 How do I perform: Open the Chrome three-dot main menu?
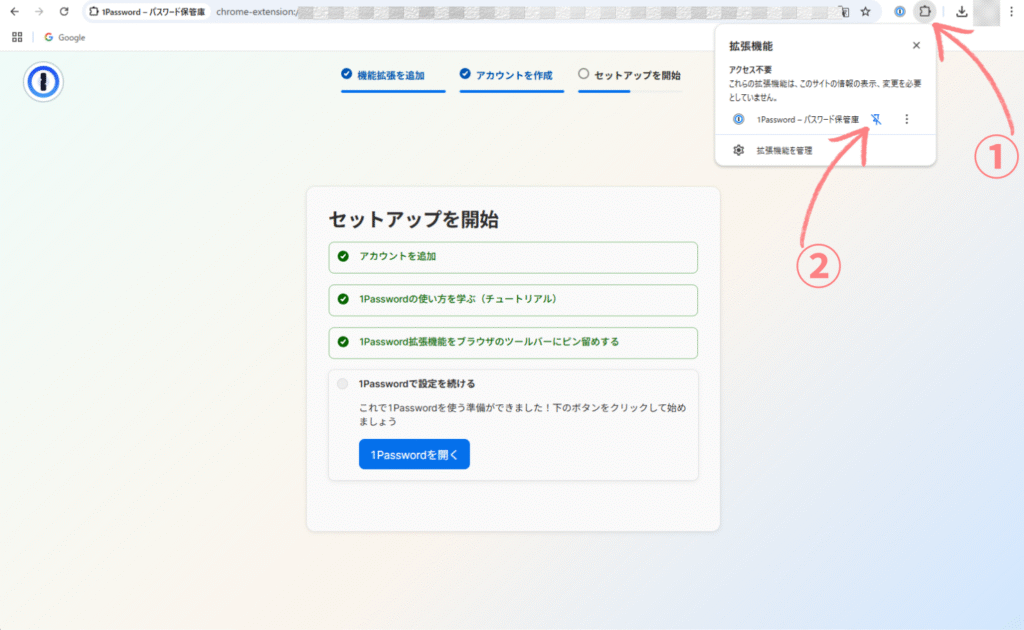1012,12
